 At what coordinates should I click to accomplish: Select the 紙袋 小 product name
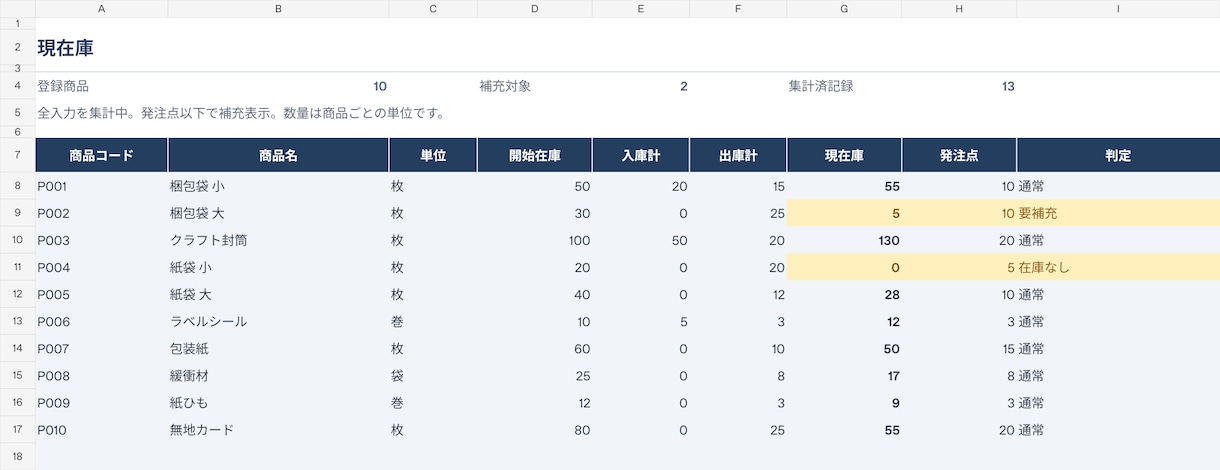pos(191,267)
